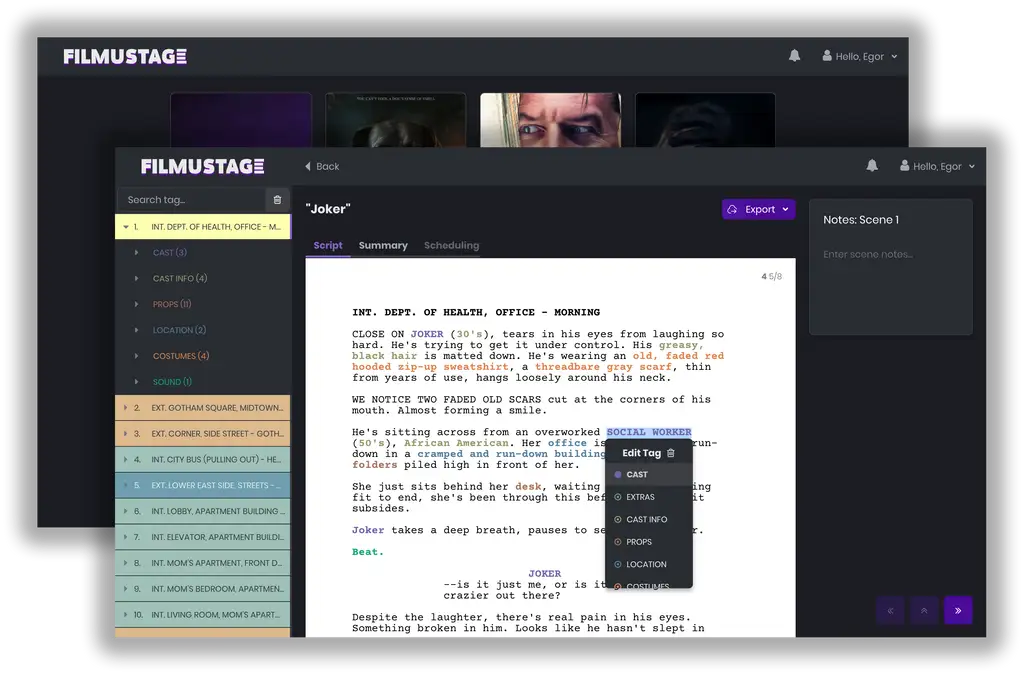Expand scene 8 INT. MOM'S APARTMENT, FRONT
Image resolution: width=1024 pixels, height=675 pixels.
click(125, 563)
